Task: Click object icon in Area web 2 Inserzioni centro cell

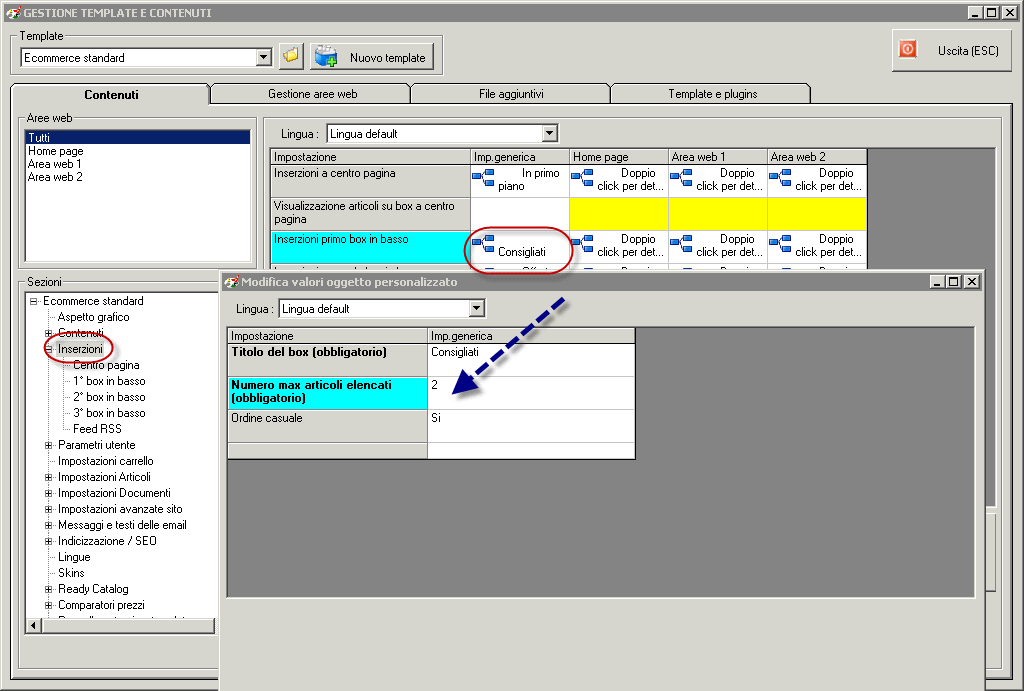Action: [780, 176]
